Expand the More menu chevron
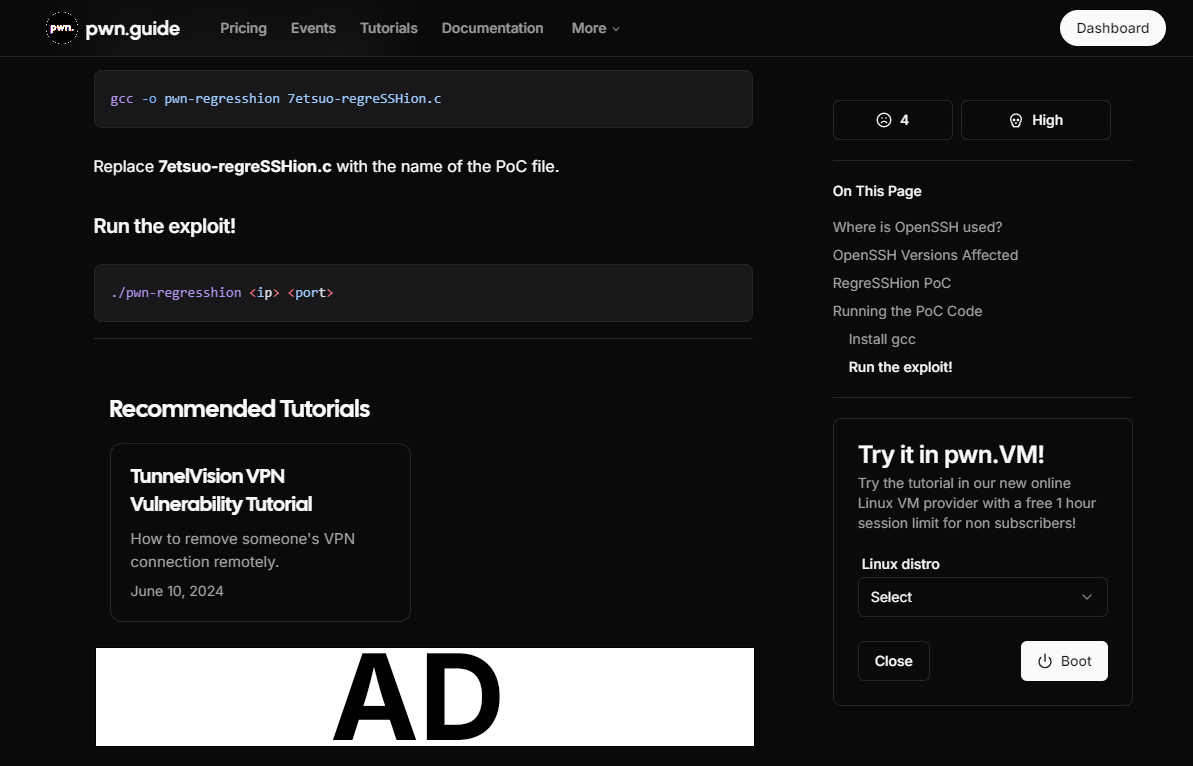 tap(616, 29)
